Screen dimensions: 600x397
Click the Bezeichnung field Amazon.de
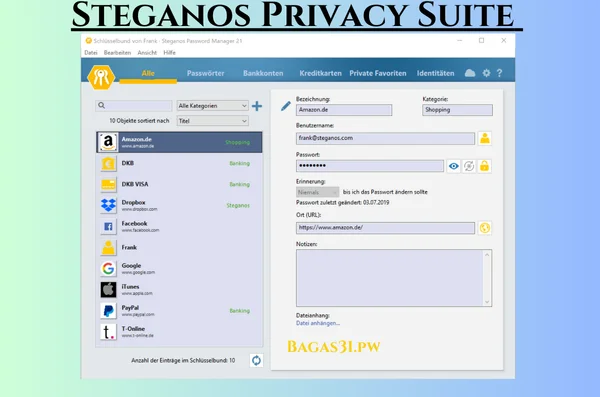(344, 110)
